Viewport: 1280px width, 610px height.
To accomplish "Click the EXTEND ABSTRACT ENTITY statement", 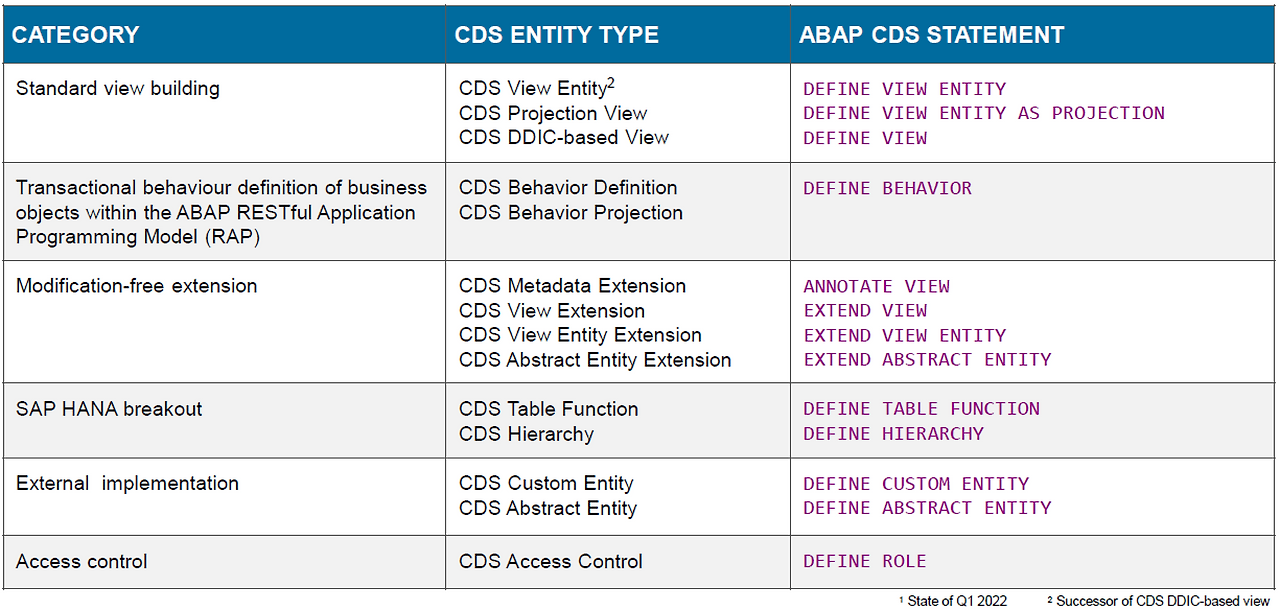I will (x=927, y=360).
